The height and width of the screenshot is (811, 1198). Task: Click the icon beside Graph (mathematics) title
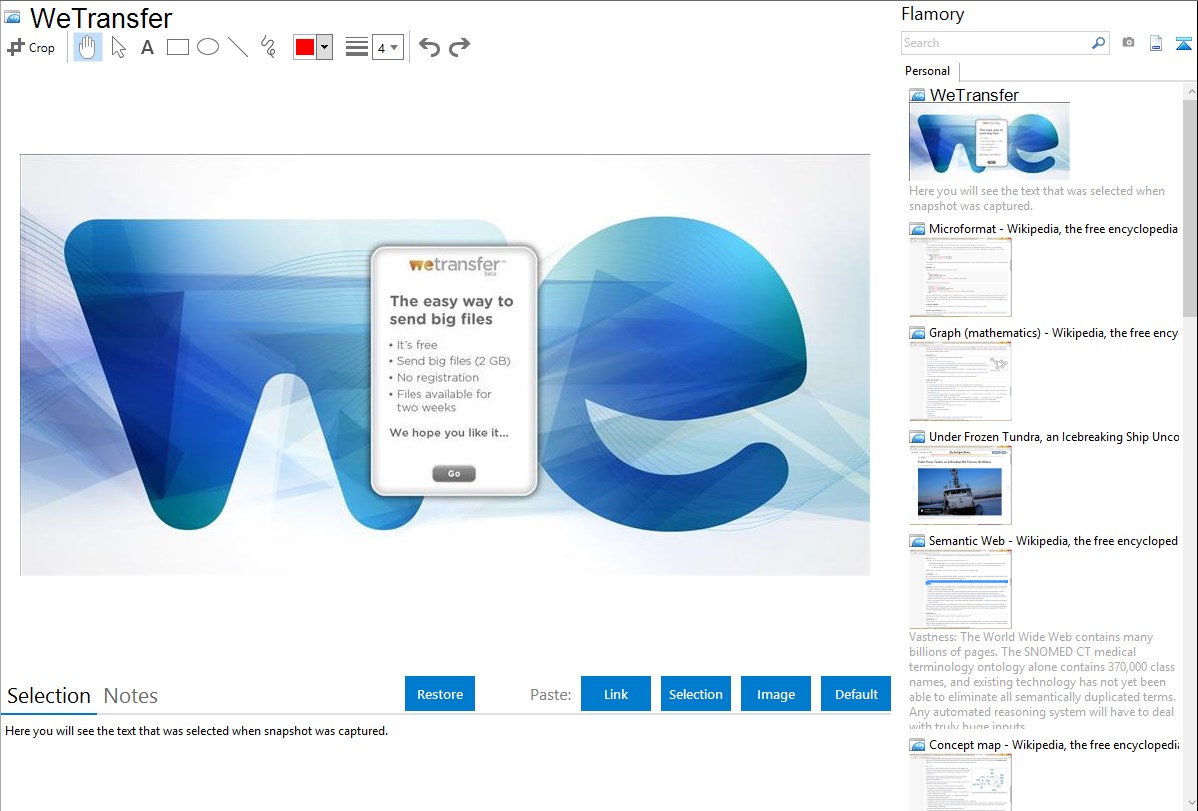pos(917,333)
